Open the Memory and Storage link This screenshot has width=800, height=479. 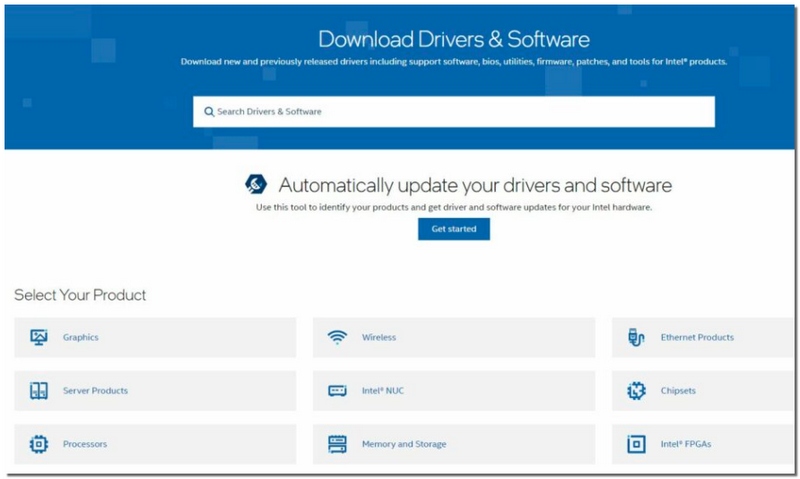coord(404,444)
